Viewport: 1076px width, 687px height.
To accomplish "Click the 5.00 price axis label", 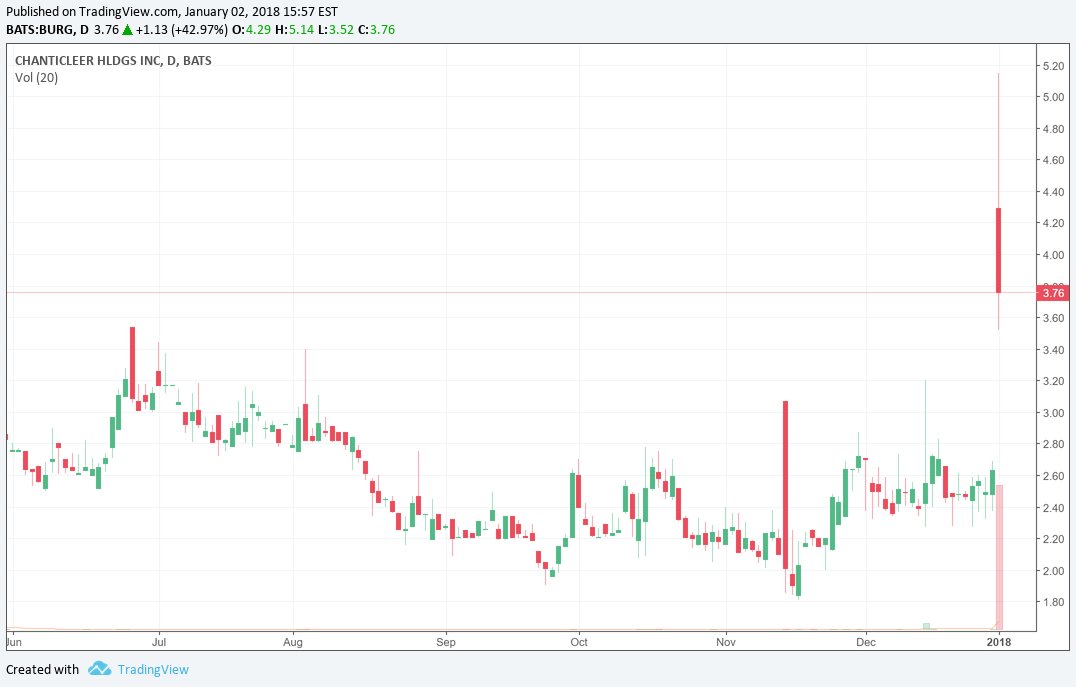I will click(1053, 97).
